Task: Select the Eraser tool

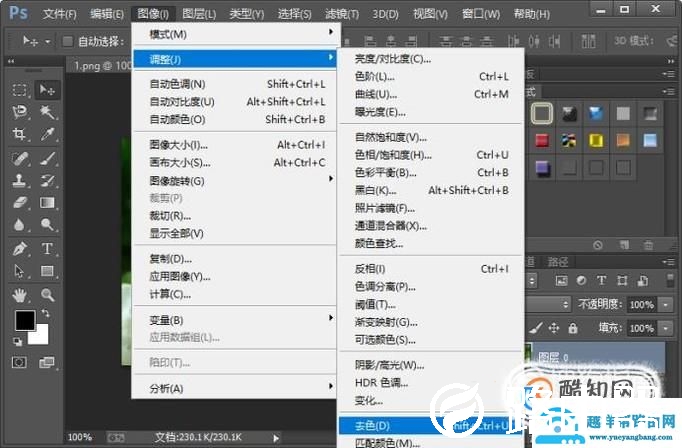Action: (20, 203)
